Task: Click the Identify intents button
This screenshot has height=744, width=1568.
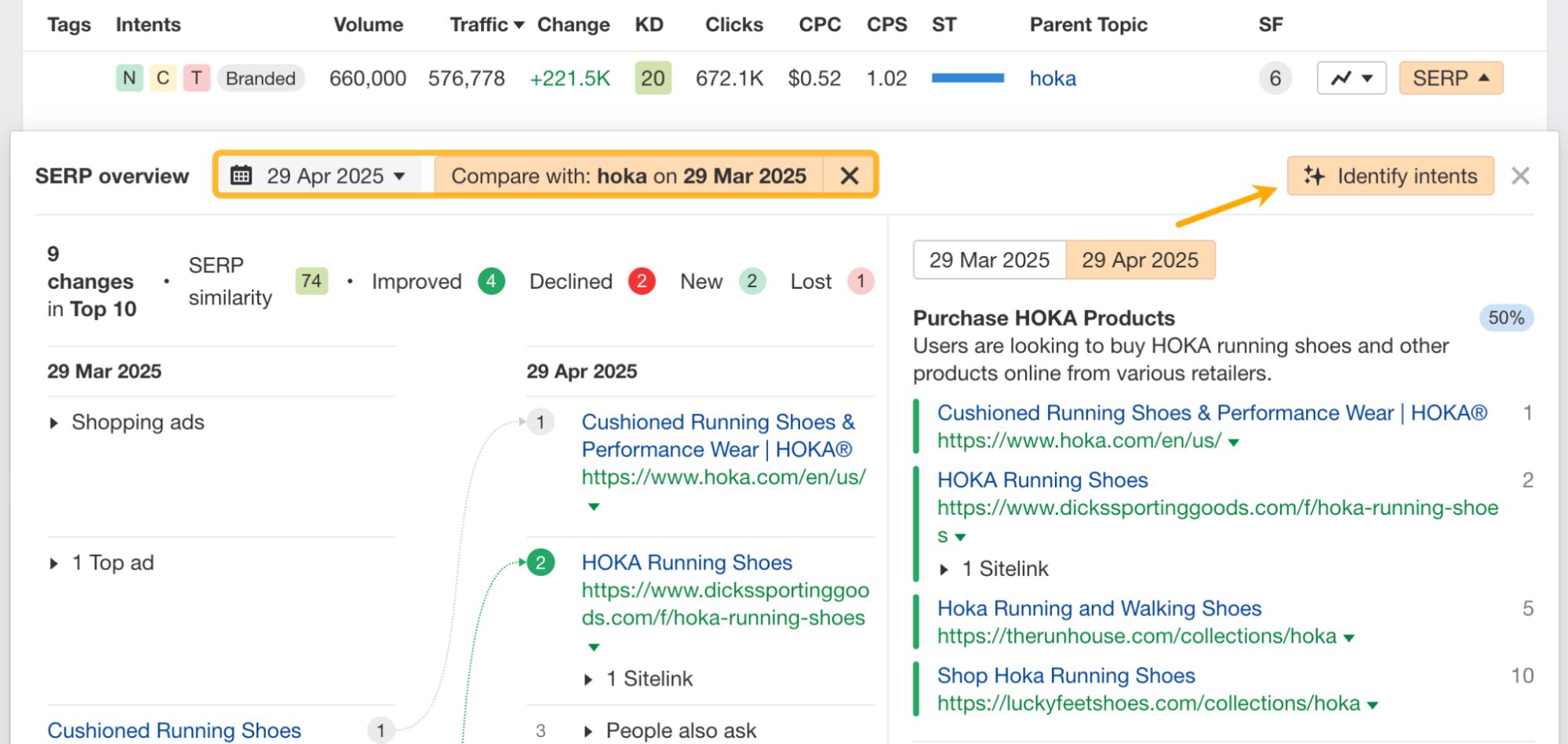Action: tap(1390, 176)
